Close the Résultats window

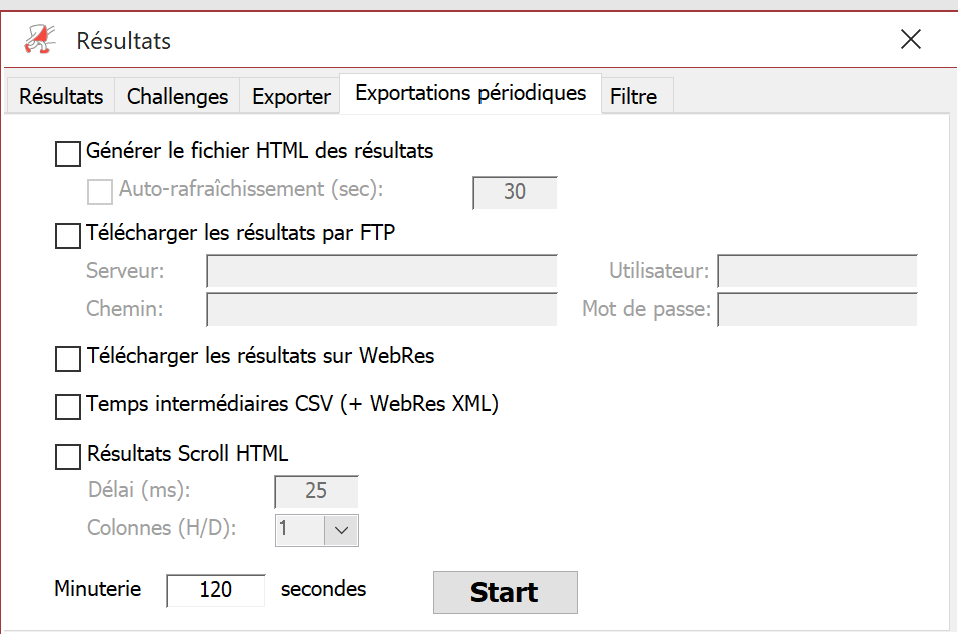(x=910, y=40)
